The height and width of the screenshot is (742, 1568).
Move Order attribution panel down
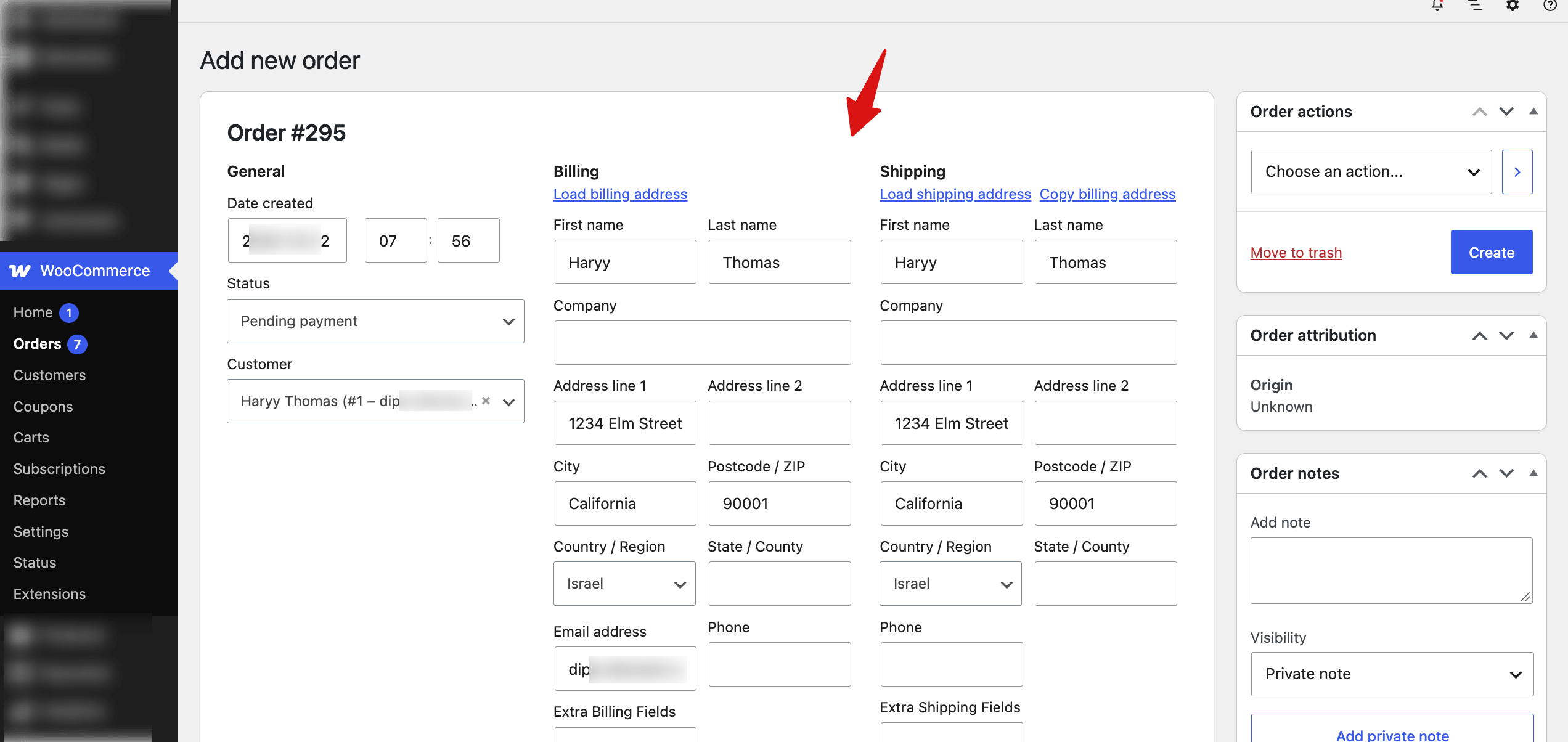click(1506, 336)
